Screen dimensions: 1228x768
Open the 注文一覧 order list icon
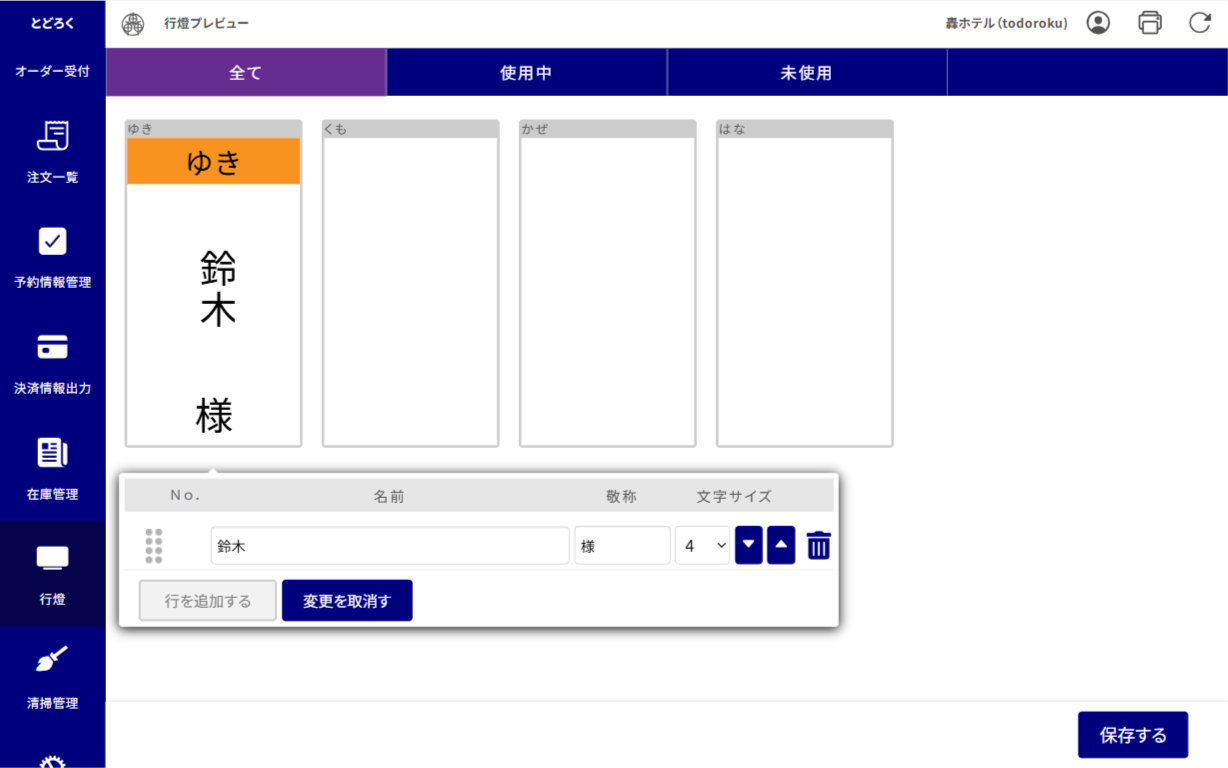point(52,136)
